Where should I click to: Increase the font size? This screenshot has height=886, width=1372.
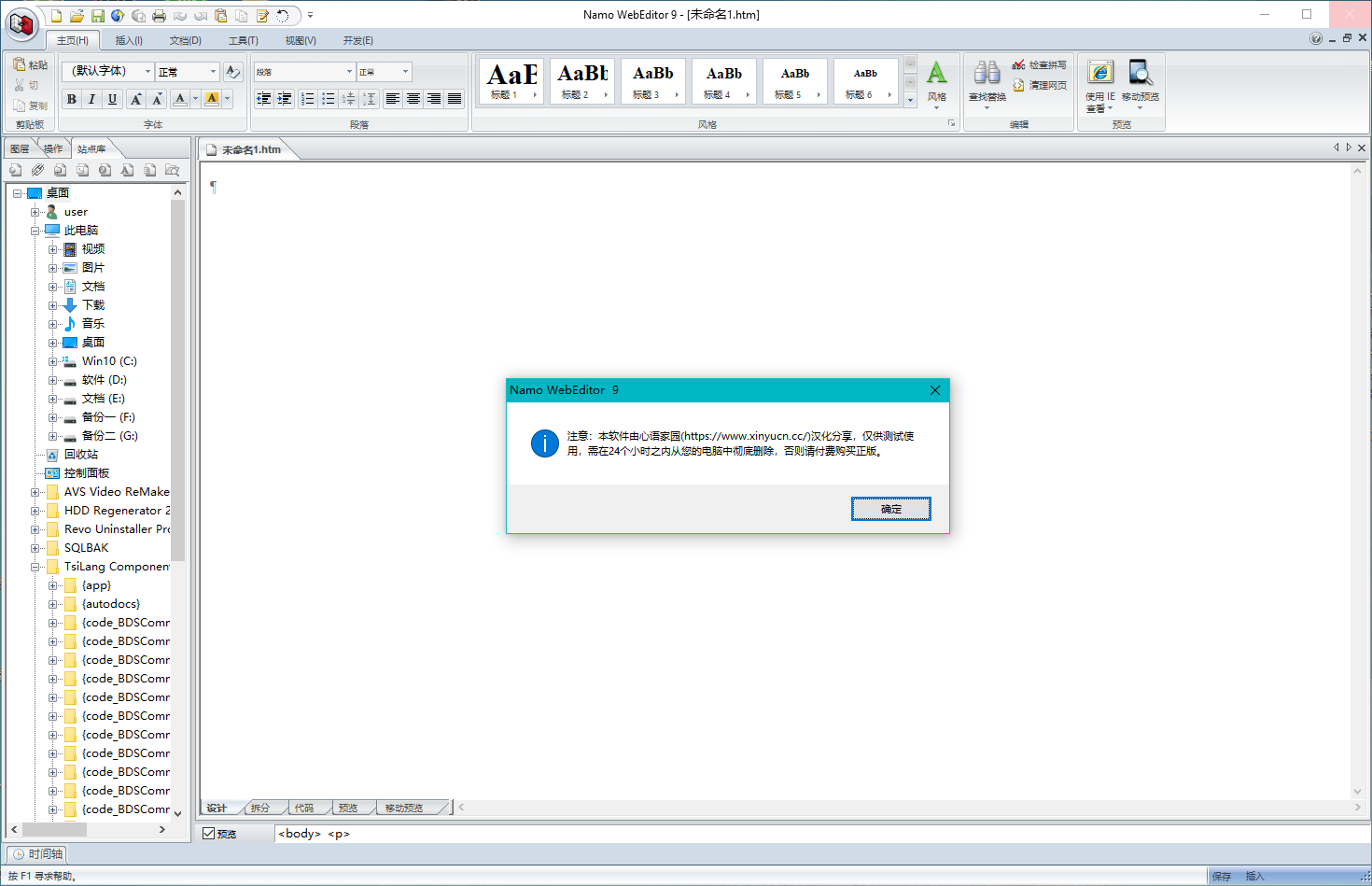pyautogui.click(x=136, y=99)
